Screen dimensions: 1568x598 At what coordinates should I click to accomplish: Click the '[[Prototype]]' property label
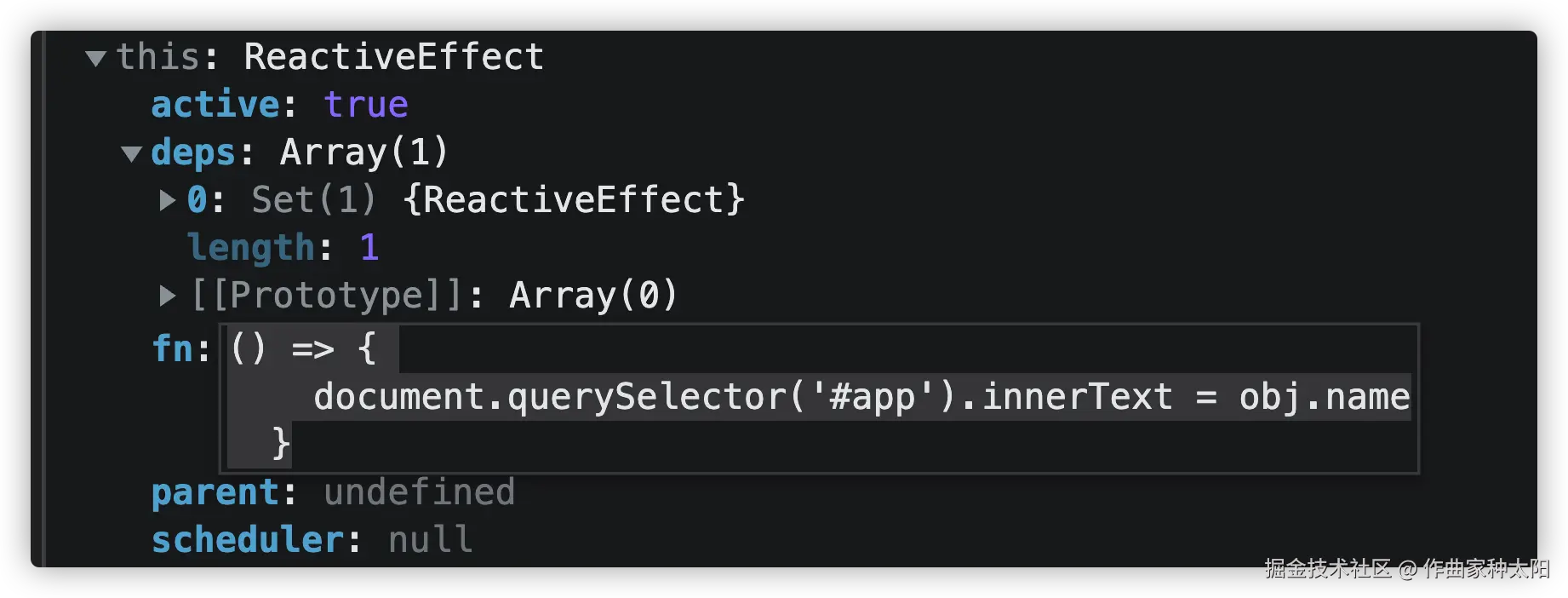(326, 296)
